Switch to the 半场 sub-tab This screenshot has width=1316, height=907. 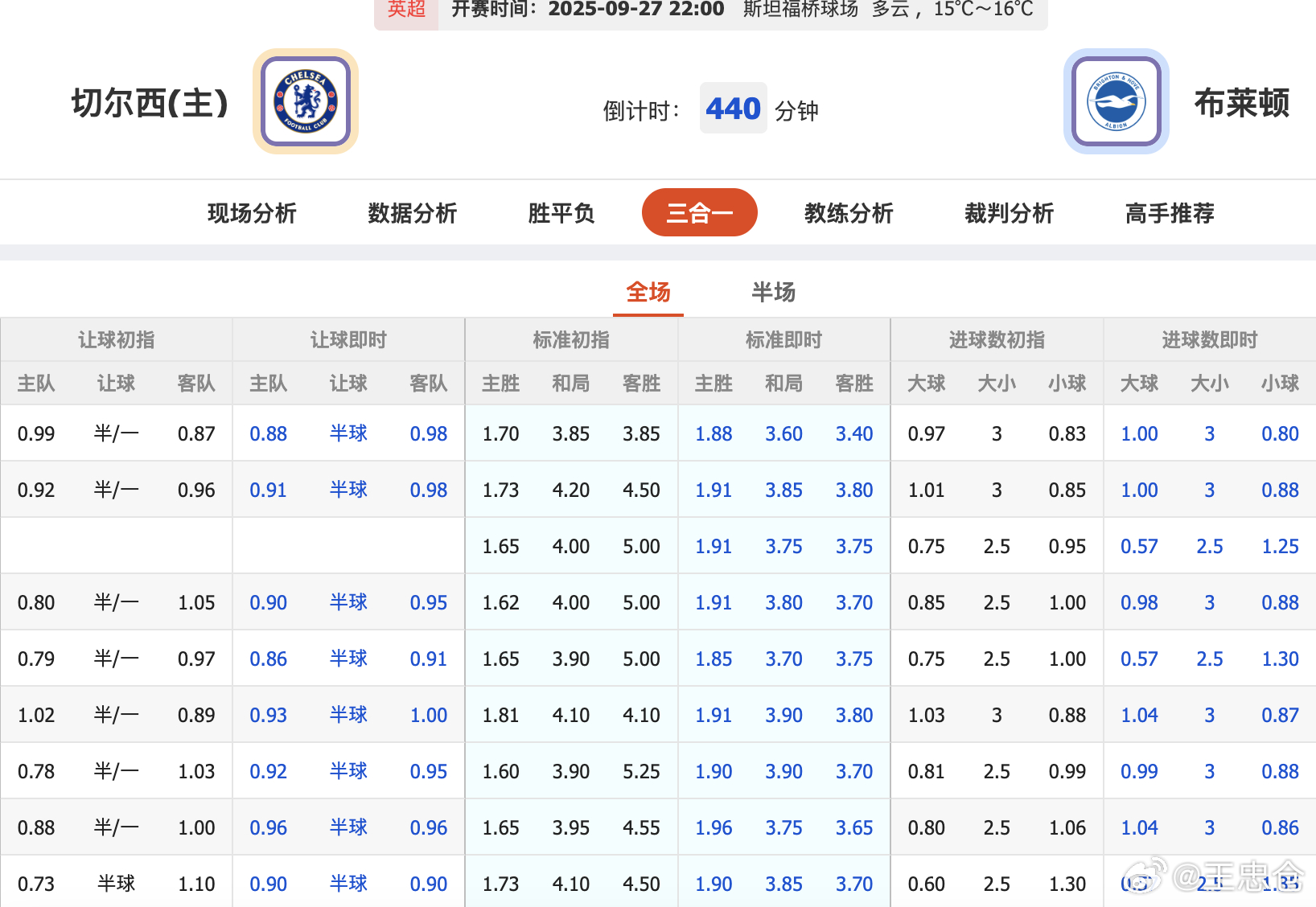pyautogui.click(x=774, y=292)
